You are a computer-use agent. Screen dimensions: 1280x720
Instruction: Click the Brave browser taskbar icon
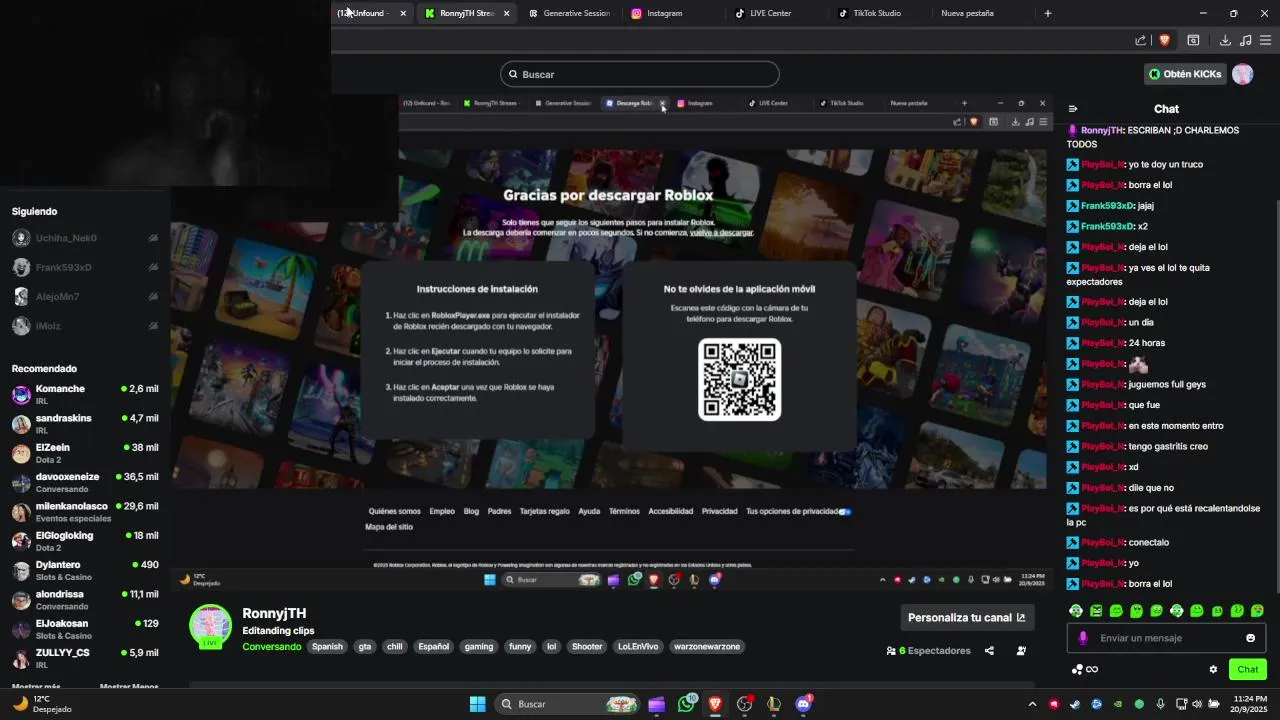pos(715,704)
